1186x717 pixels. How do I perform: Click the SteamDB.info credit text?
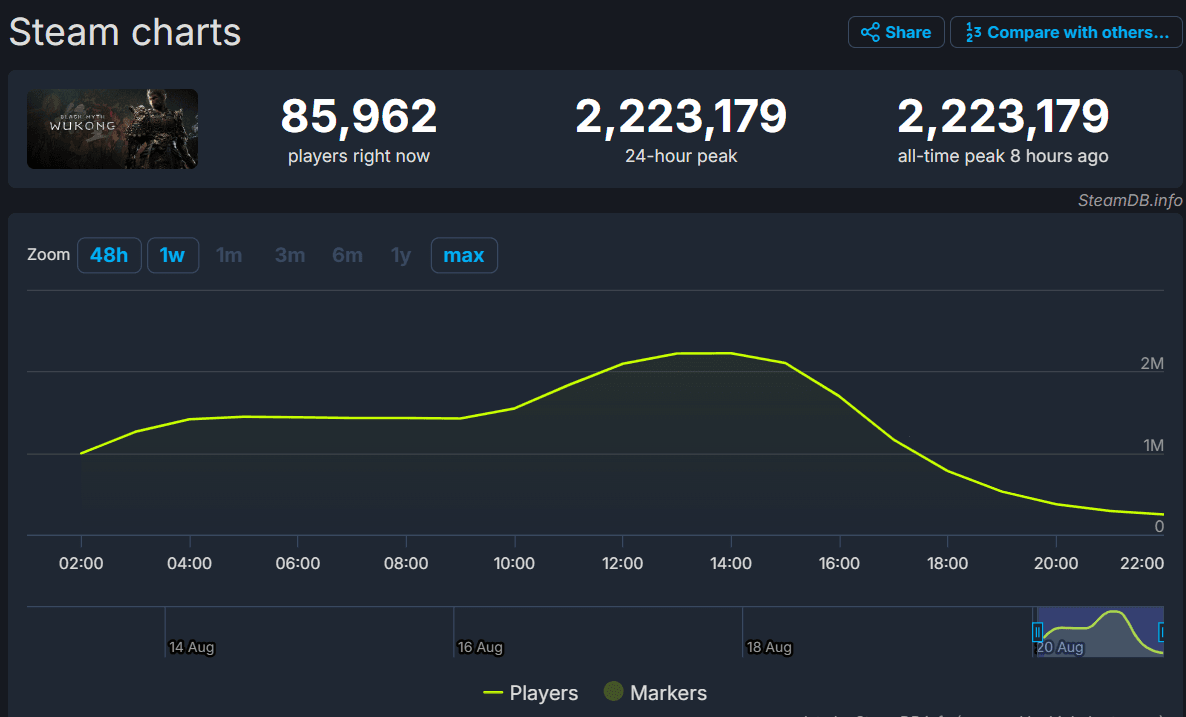click(1130, 200)
